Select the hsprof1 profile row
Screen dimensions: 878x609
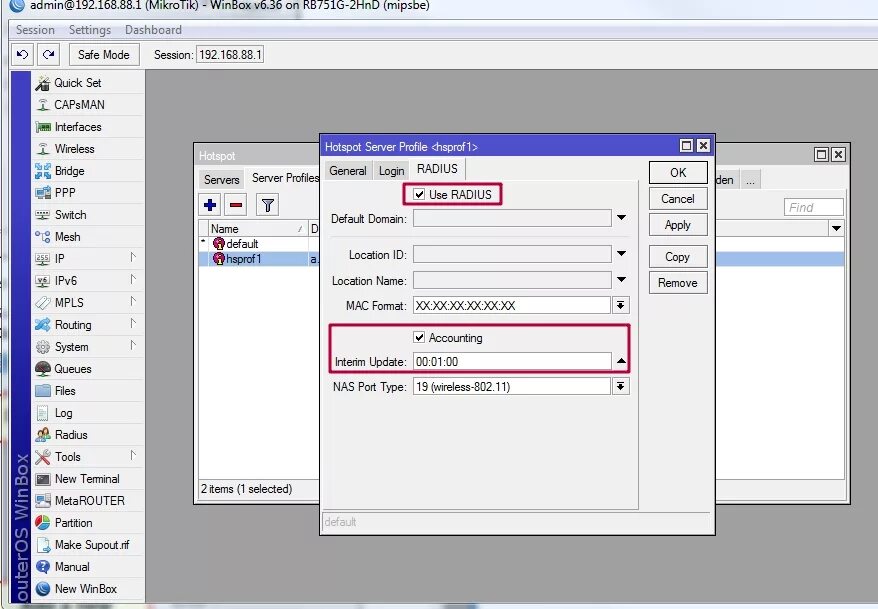pos(259,259)
